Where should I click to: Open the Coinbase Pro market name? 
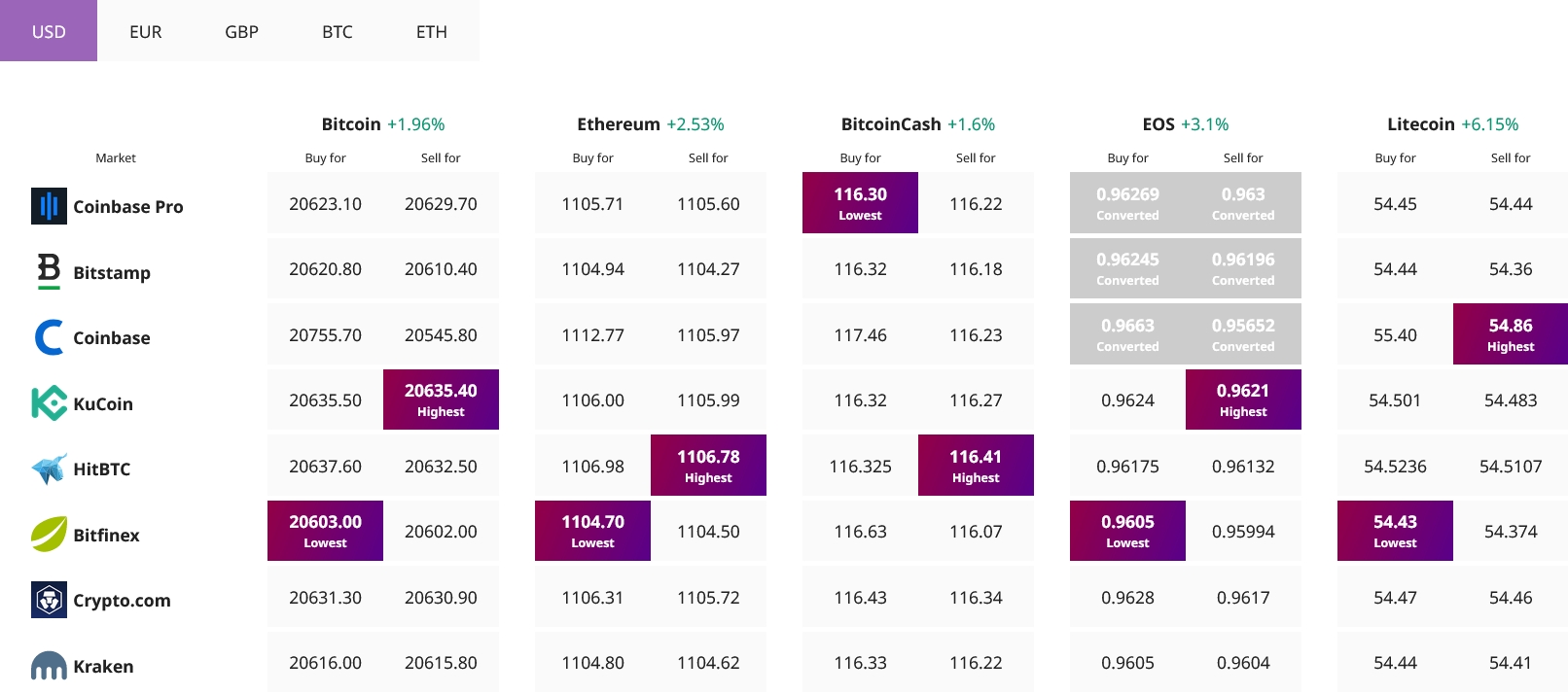point(128,206)
